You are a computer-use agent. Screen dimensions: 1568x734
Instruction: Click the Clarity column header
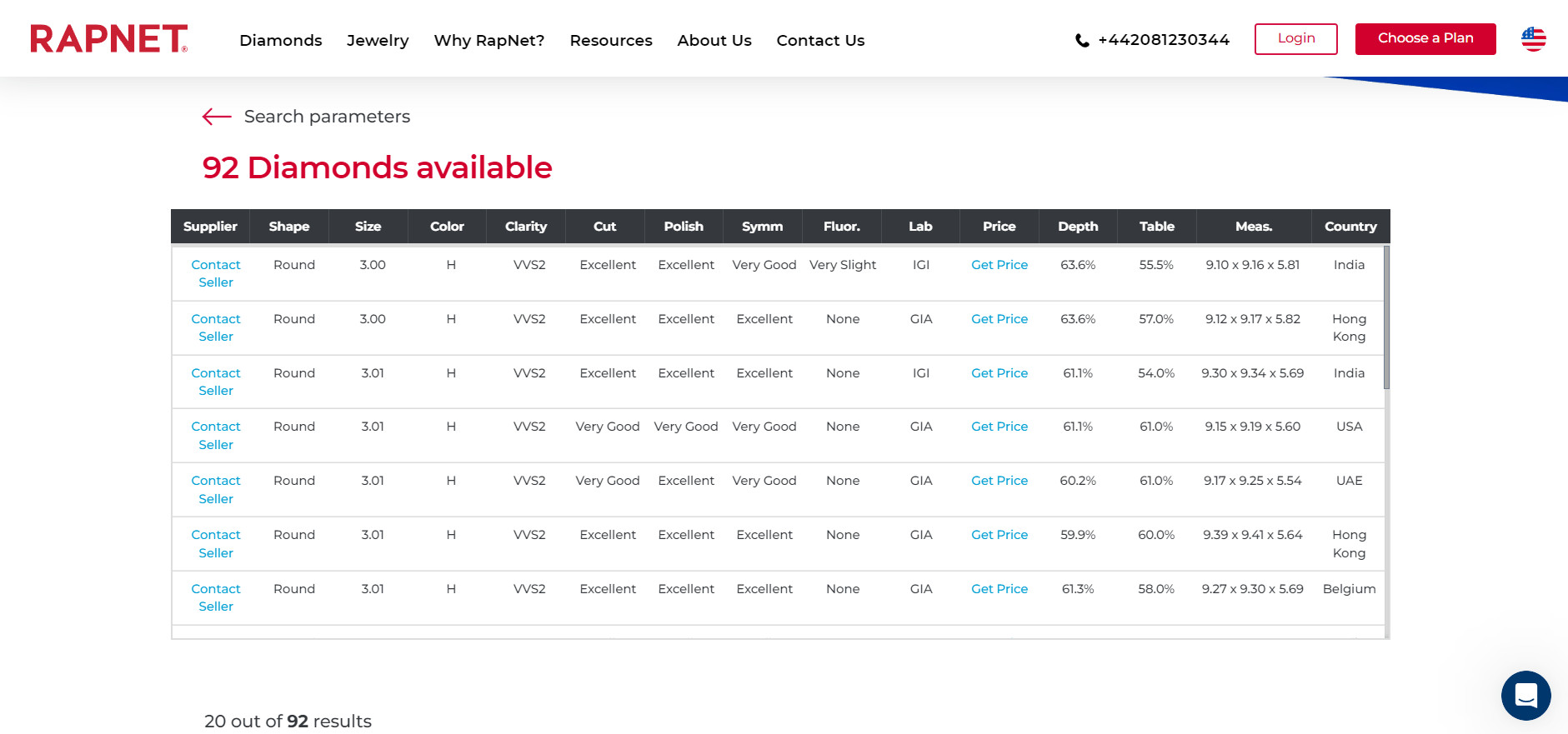click(526, 227)
